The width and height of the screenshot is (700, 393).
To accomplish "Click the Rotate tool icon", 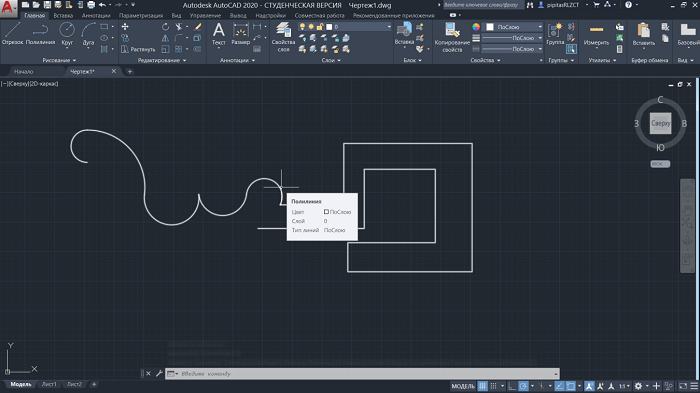I will pyautogui.click(x=165, y=27).
